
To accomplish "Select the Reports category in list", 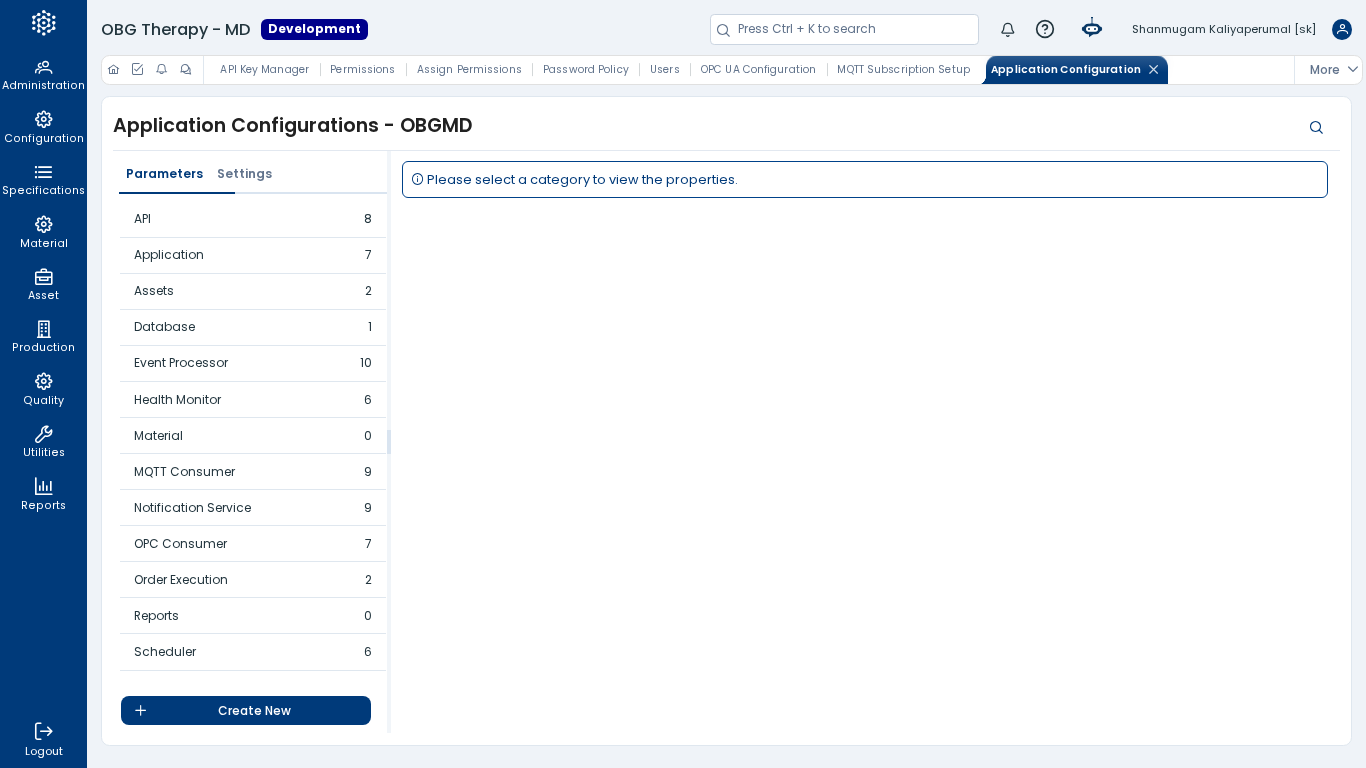I will coord(253,615).
